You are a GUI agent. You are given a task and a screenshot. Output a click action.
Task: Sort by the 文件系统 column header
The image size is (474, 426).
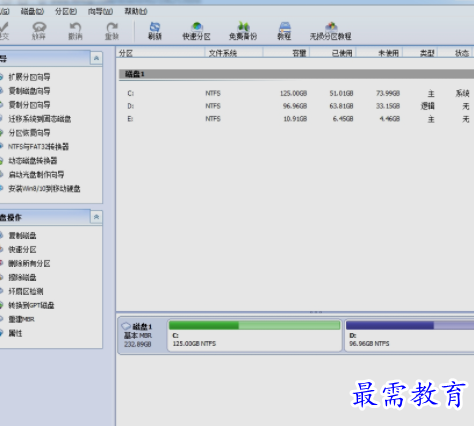tap(234, 53)
